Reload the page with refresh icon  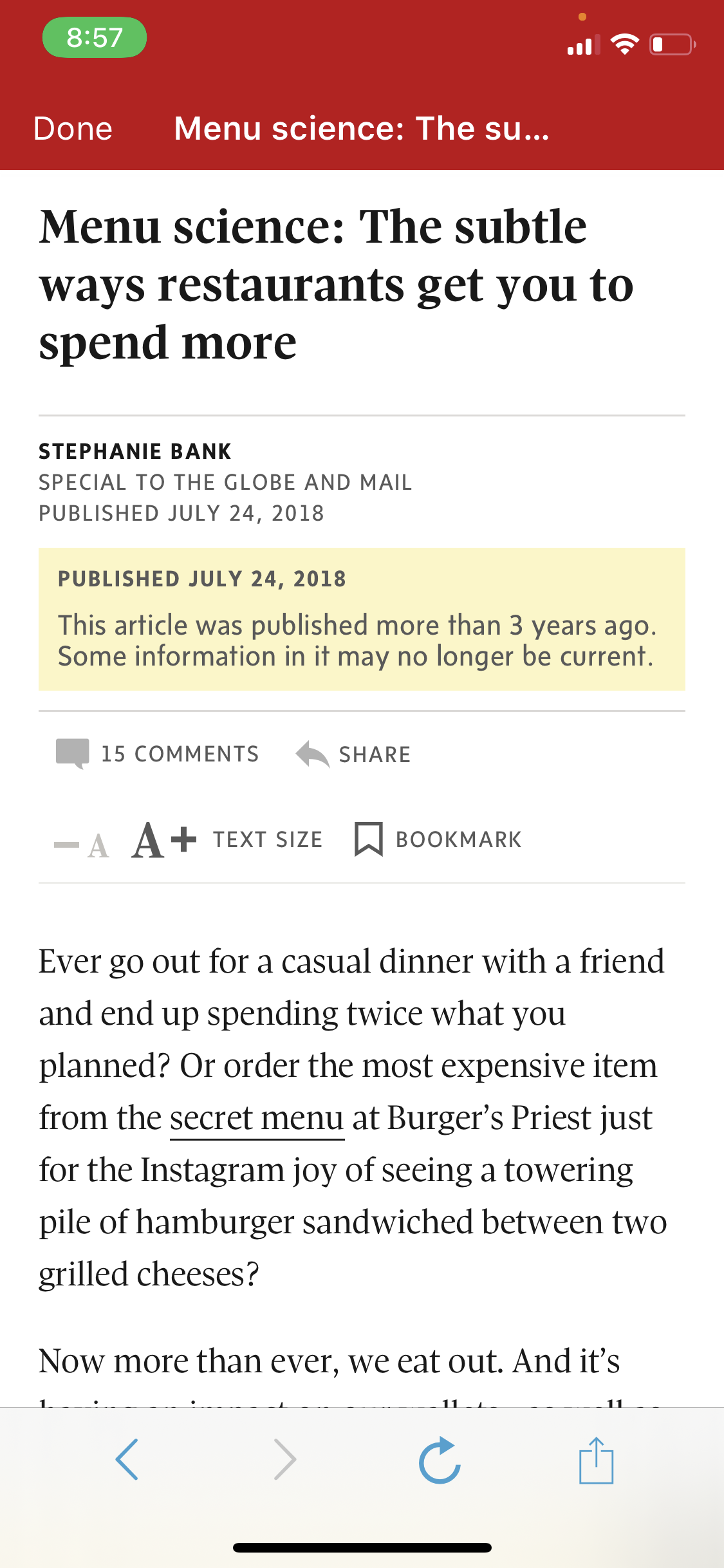pyautogui.click(x=440, y=1460)
